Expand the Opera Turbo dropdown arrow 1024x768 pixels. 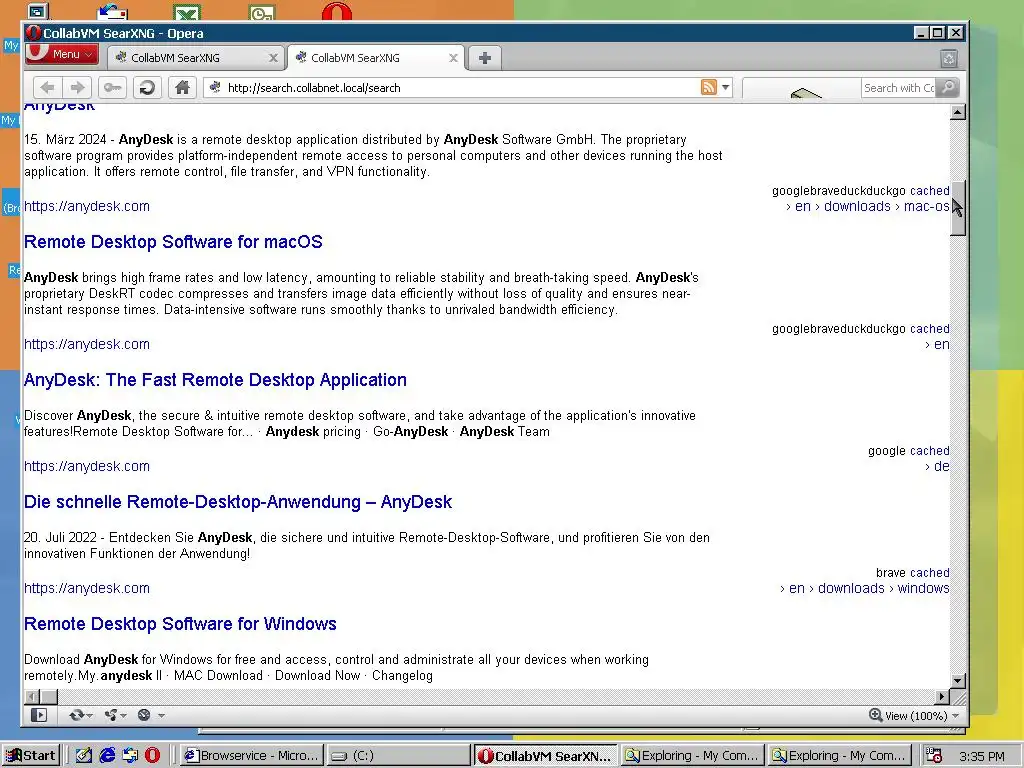161,716
